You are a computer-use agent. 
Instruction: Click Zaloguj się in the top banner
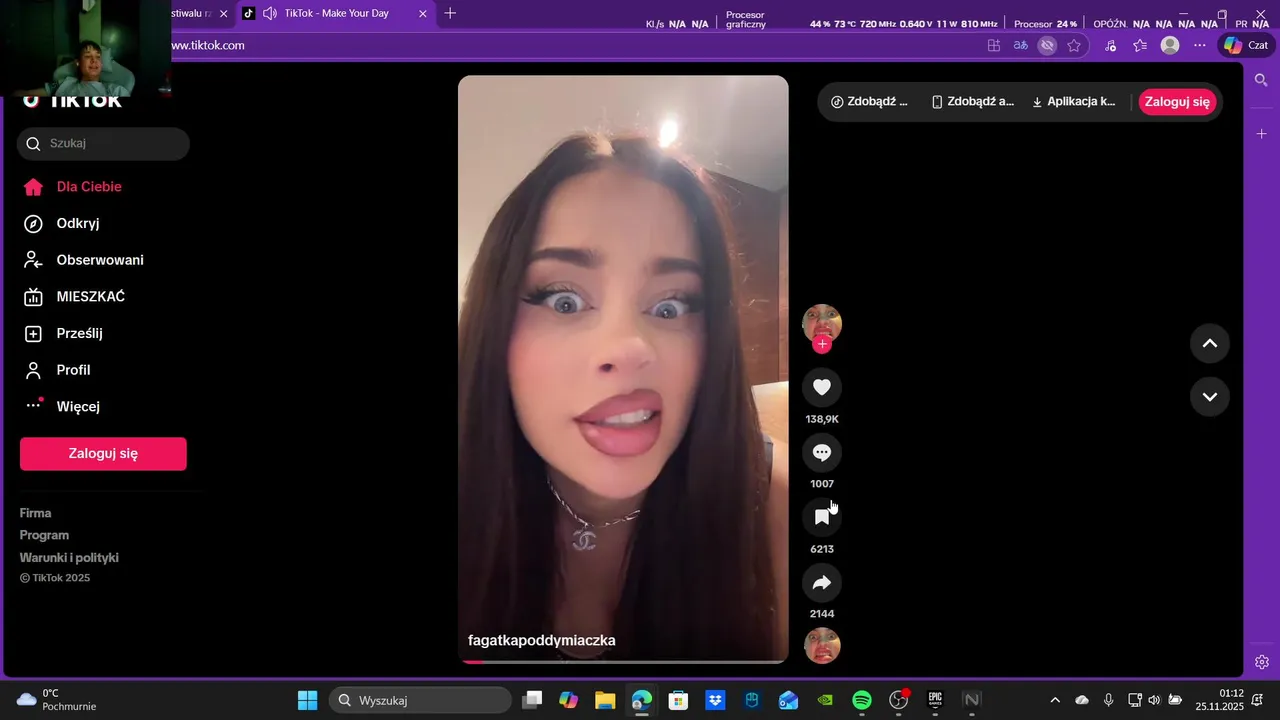[1177, 102]
